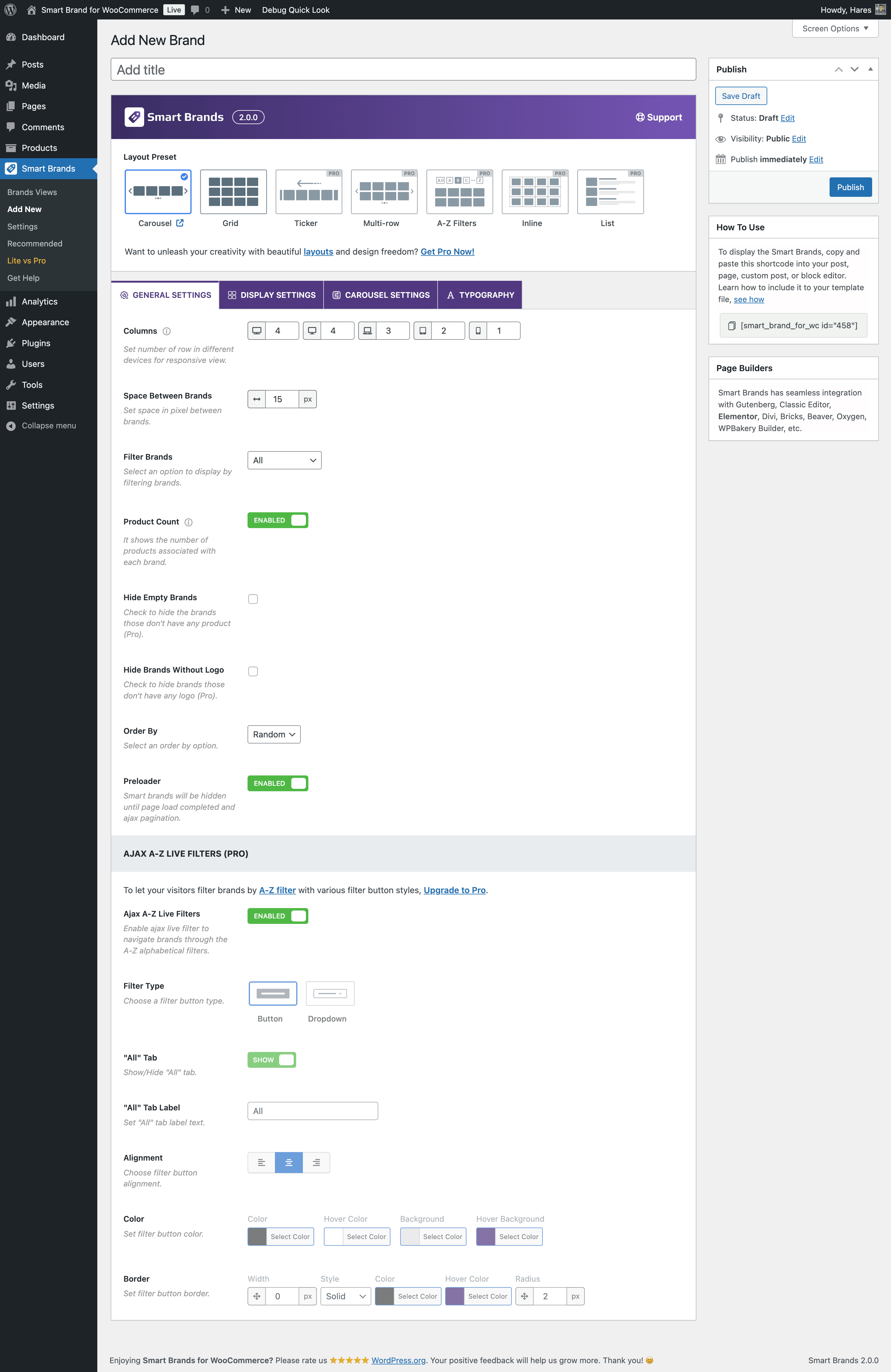Switch to Display Settings tab
Screen dimensions: 891x1372
point(272,295)
